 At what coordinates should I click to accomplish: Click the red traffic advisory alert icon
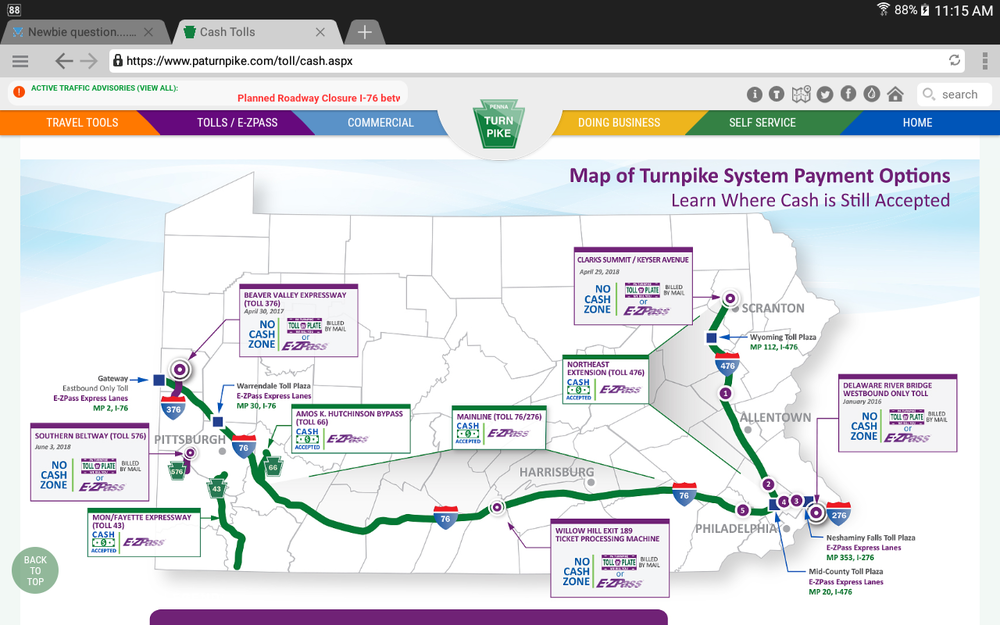[x=19, y=92]
